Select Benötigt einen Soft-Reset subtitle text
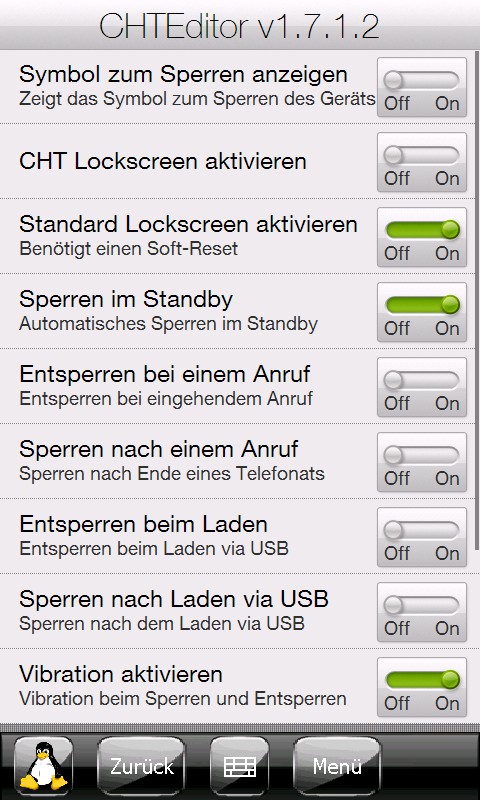Image resolution: width=480 pixels, height=800 pixels. tap(129, 249)
